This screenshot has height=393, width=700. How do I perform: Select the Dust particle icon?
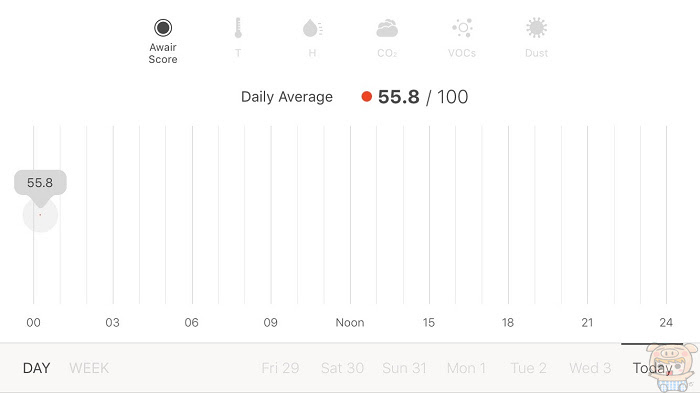tap(536, 28)
